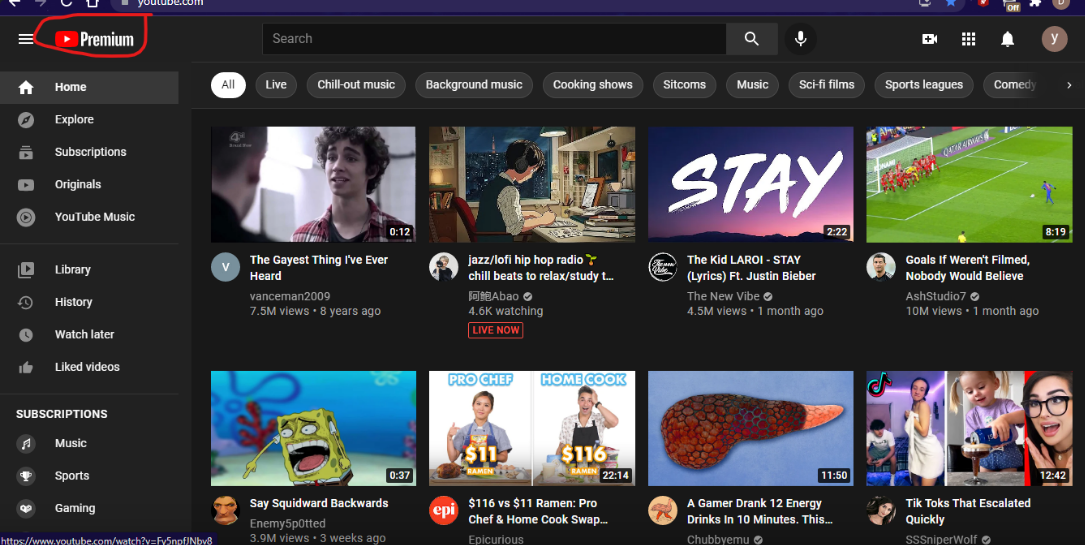Open Originals in sidebar
Image resolution: width=1085 pixels, height=545 pixels.
coord(89,185)
